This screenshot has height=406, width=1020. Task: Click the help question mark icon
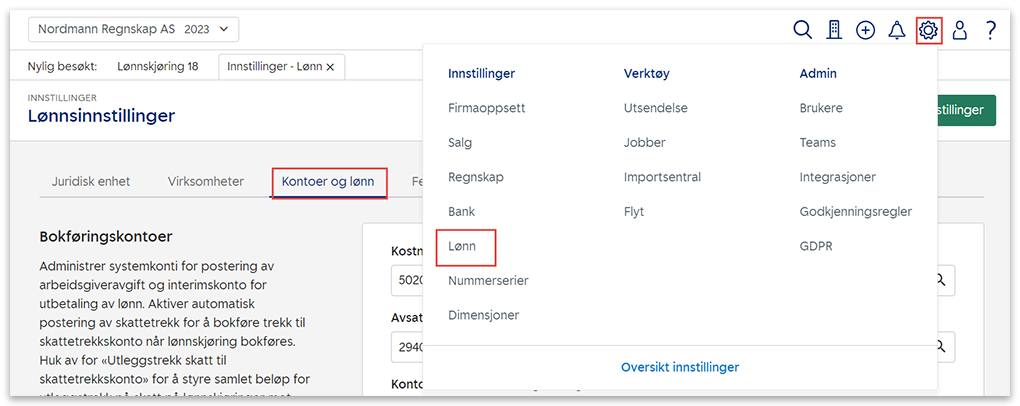(990, 30)
